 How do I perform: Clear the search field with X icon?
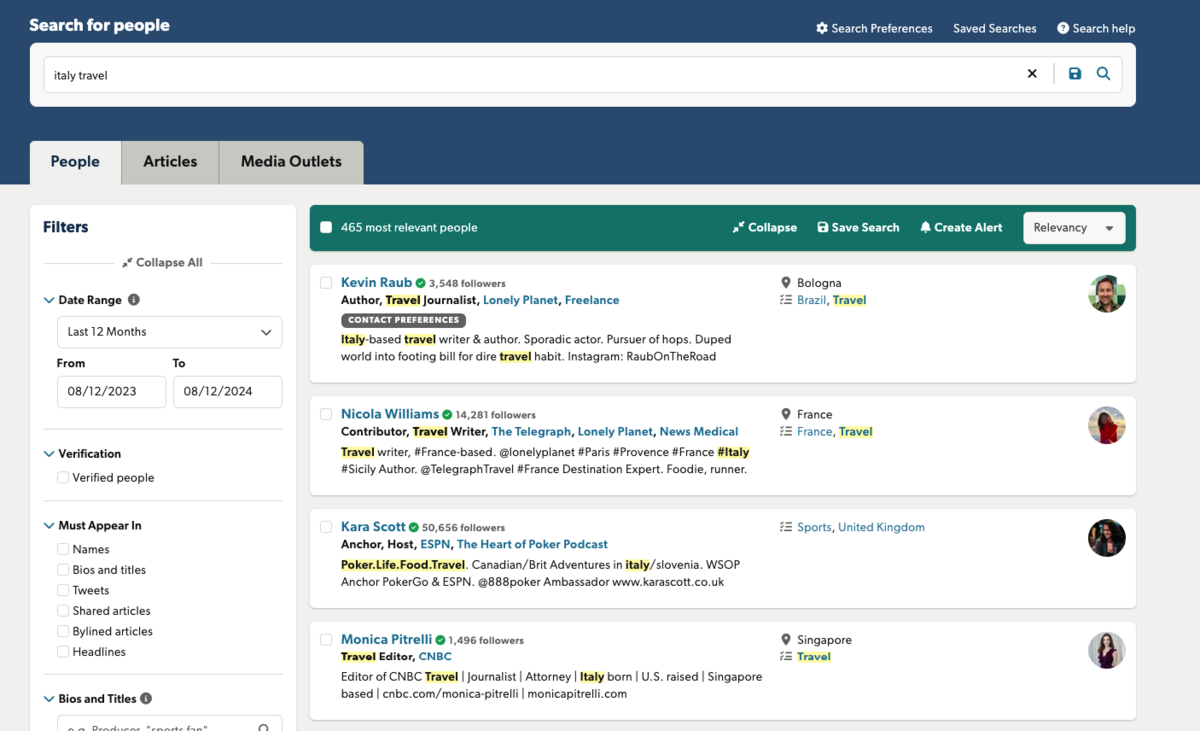click(x=1032, y=74)
